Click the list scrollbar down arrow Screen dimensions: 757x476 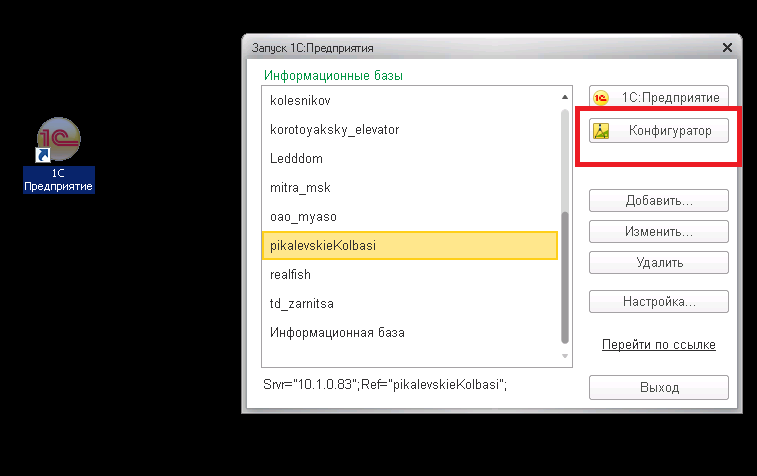point(565,356)
